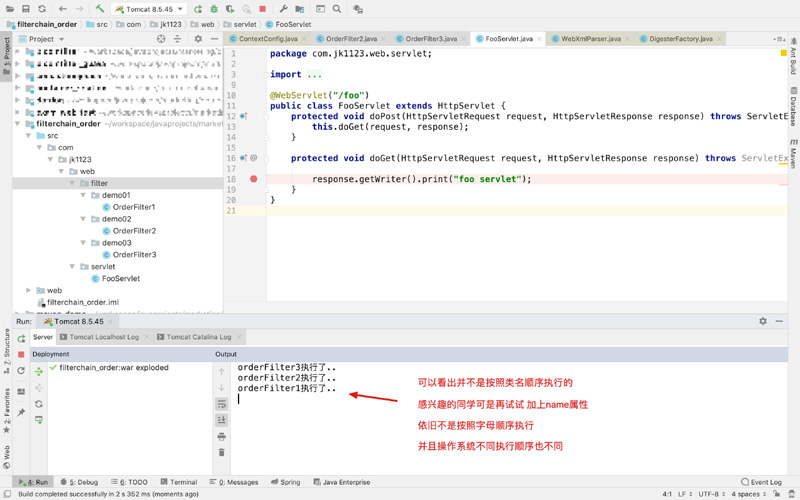800x500 pixels.
Task: Switch to OrderFilter3.java tab
Action: [x=431, y=39]
